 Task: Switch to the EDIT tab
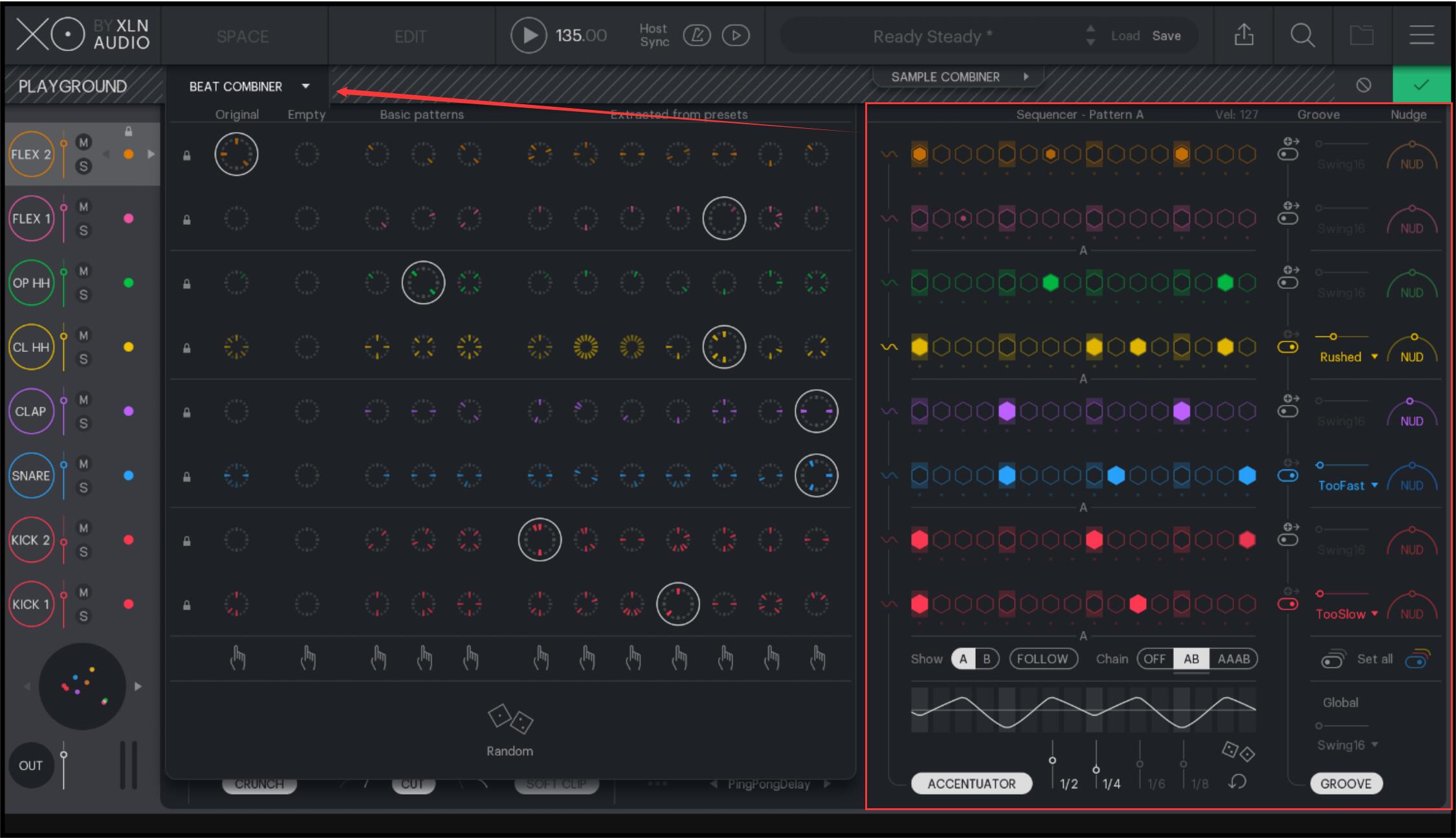pos(410,36)
